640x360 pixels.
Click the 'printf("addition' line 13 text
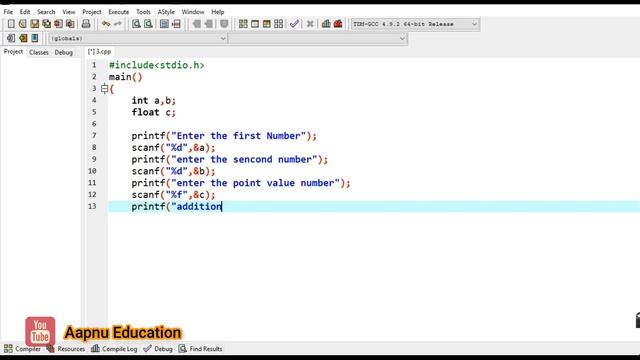point(177,207)
